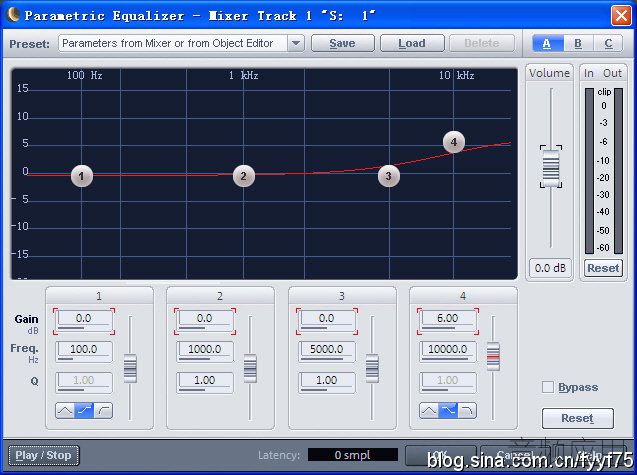The height and width of the screenshot is (475, 637).
Task: Switch to comparison setting C
Action: [608, 43]
